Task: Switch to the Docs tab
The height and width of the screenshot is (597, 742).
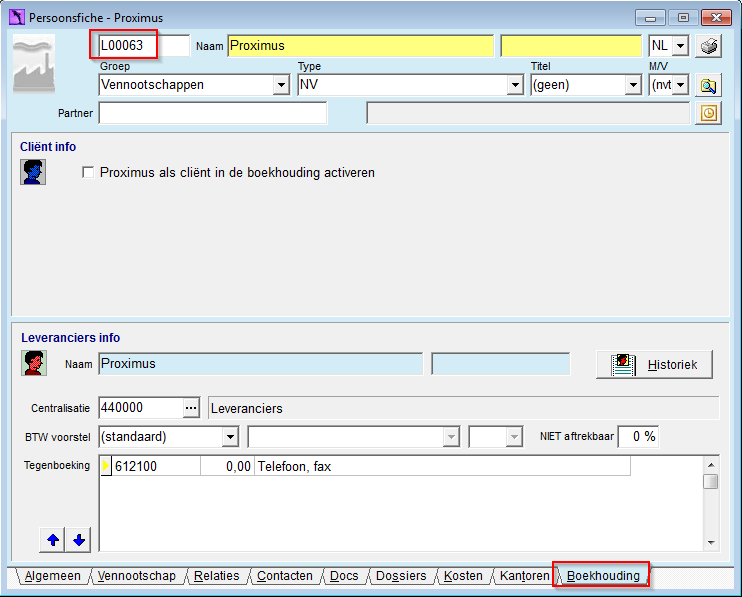Action: point(344,576)
